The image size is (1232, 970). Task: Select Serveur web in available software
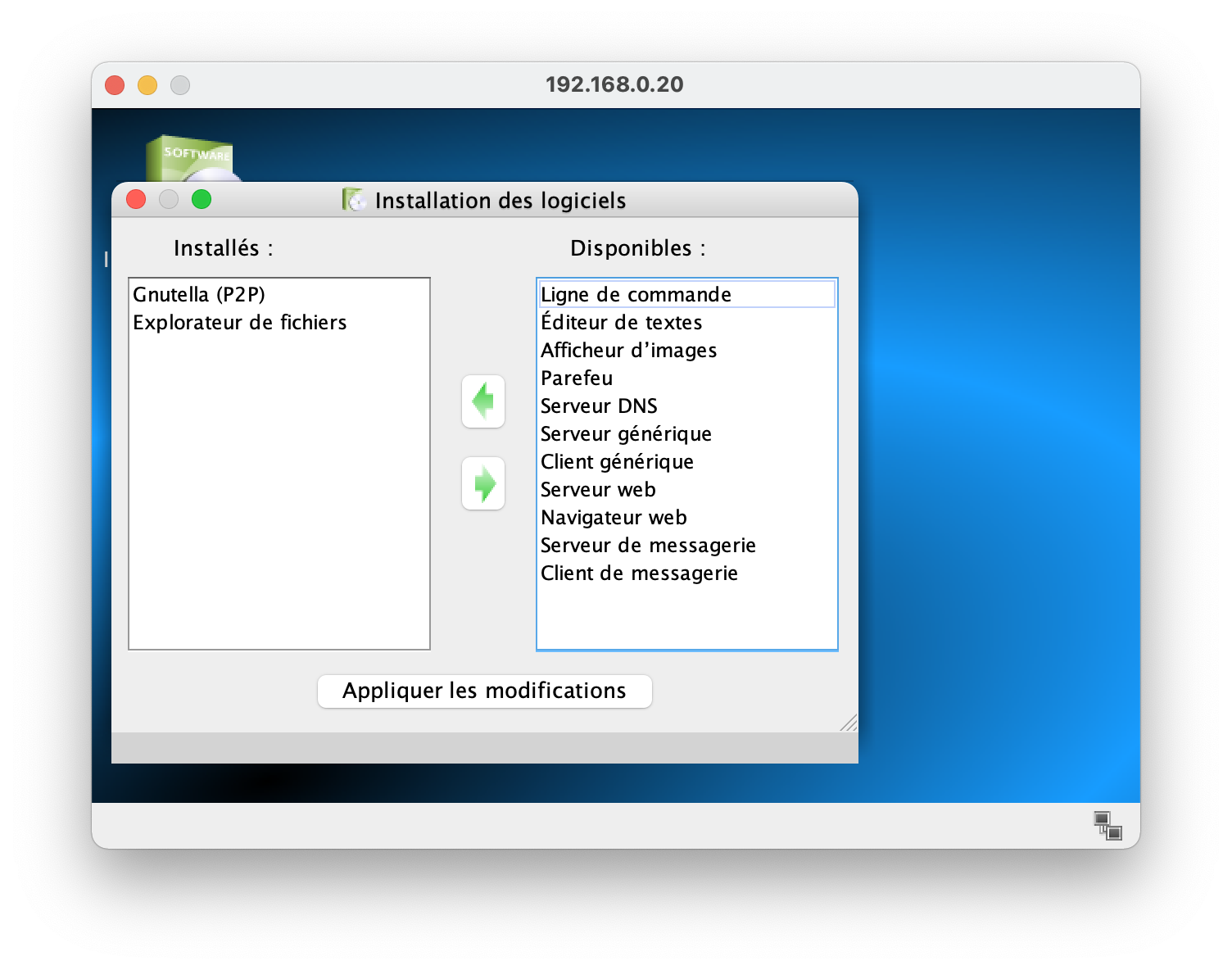click(x=598, y=490)
